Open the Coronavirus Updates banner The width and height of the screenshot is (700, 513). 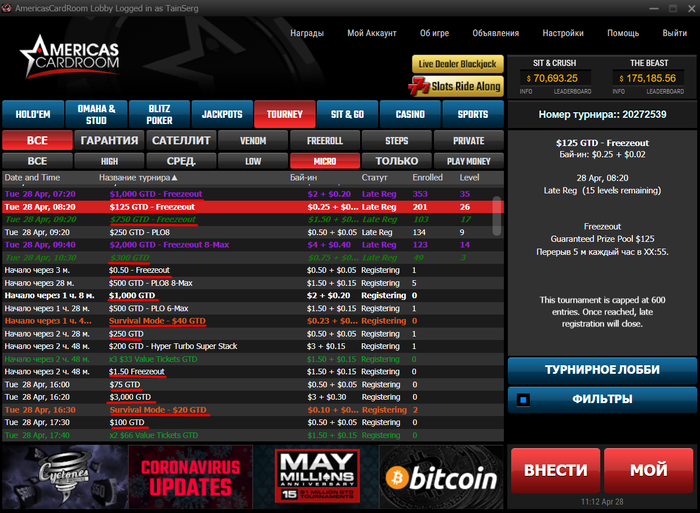[191, 476]
